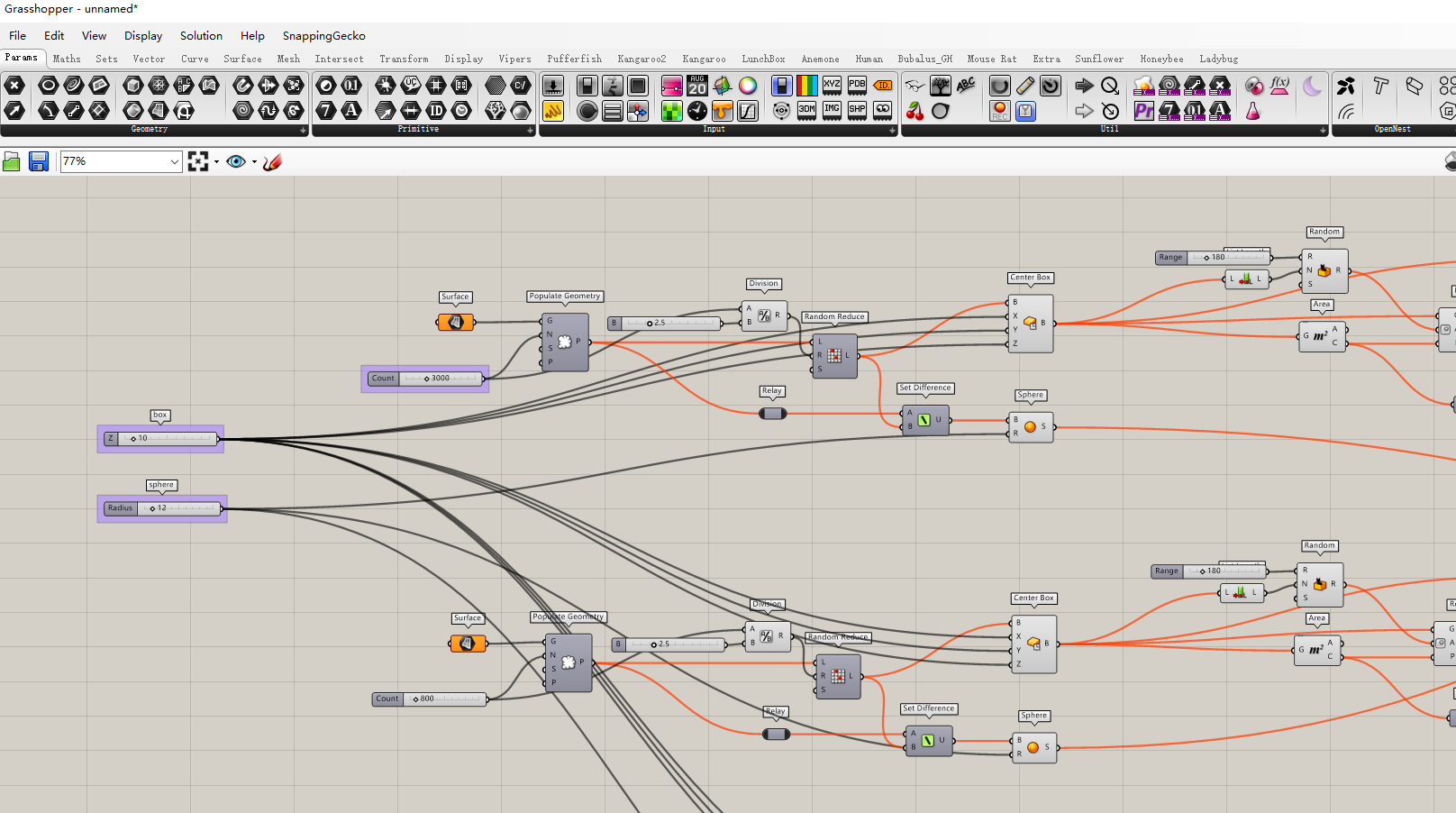
Task: Open the File menu
Action: point(18,36)
